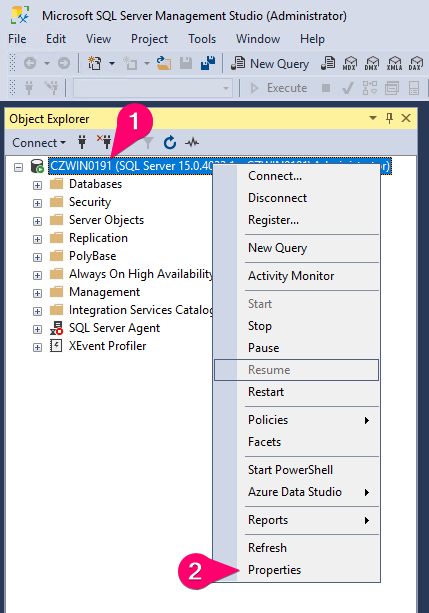Open the available databases combo box
The height and width of the screenshot is (613, 429).
(153, 88)
